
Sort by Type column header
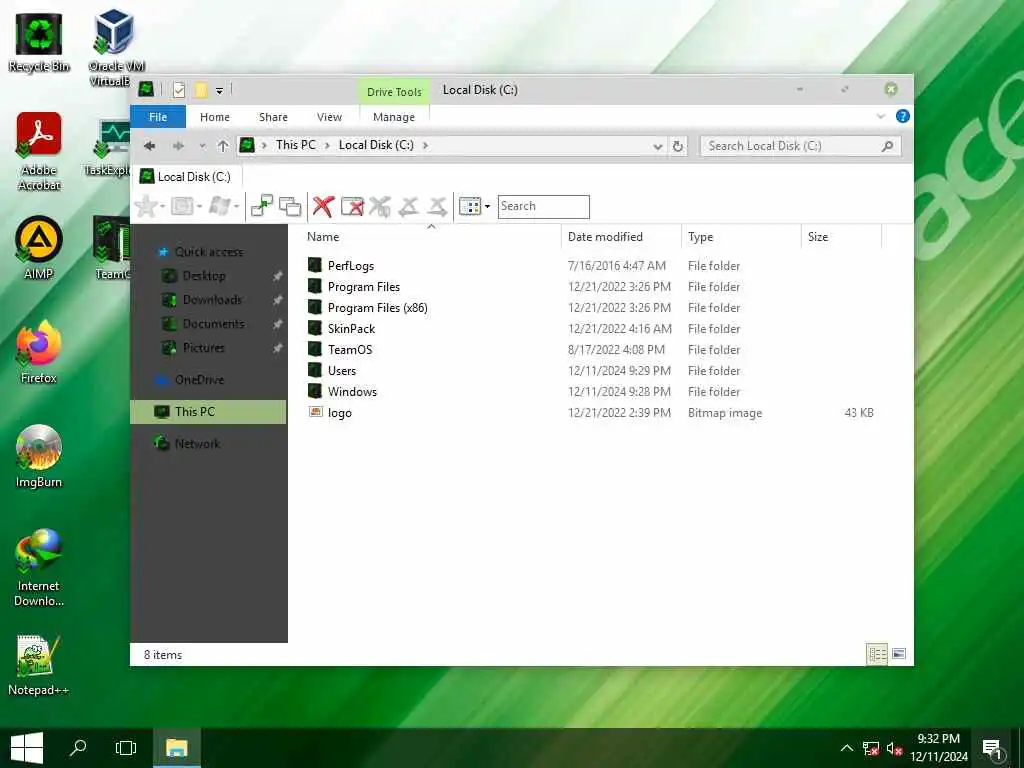point(741,236)
